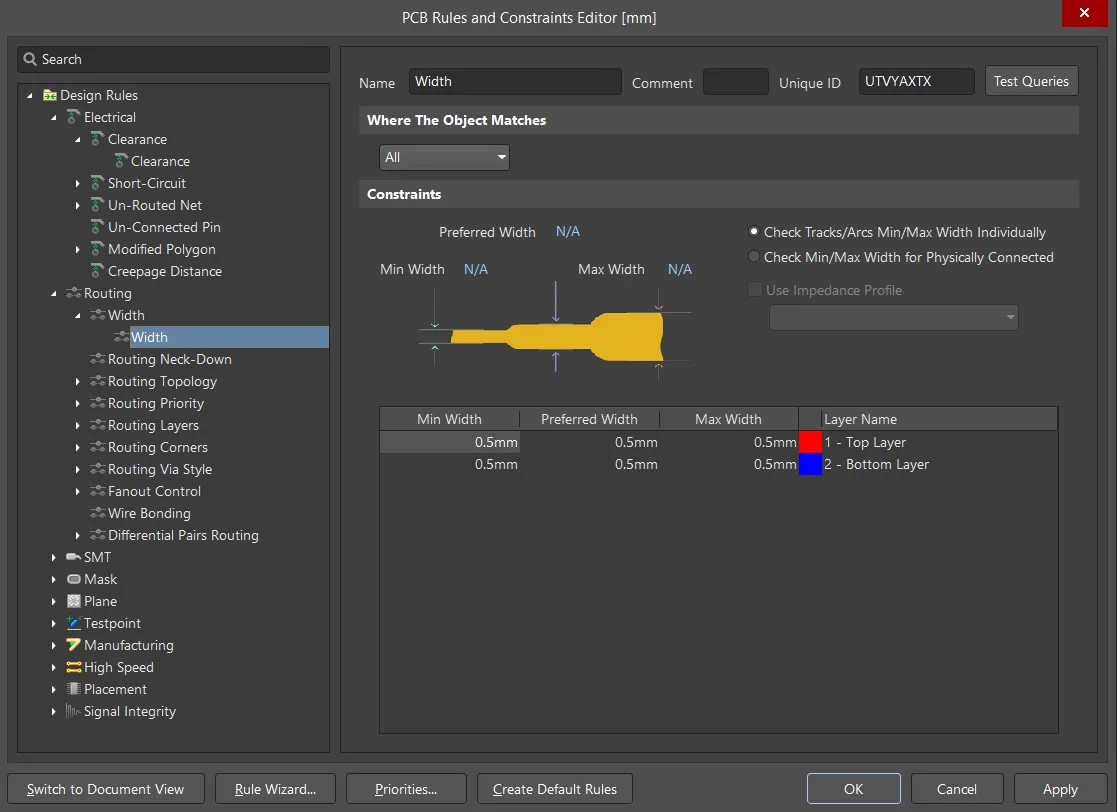Click the Fanout Control icon
Viewport: 1117px width, 812px height.
pos(98,491)
